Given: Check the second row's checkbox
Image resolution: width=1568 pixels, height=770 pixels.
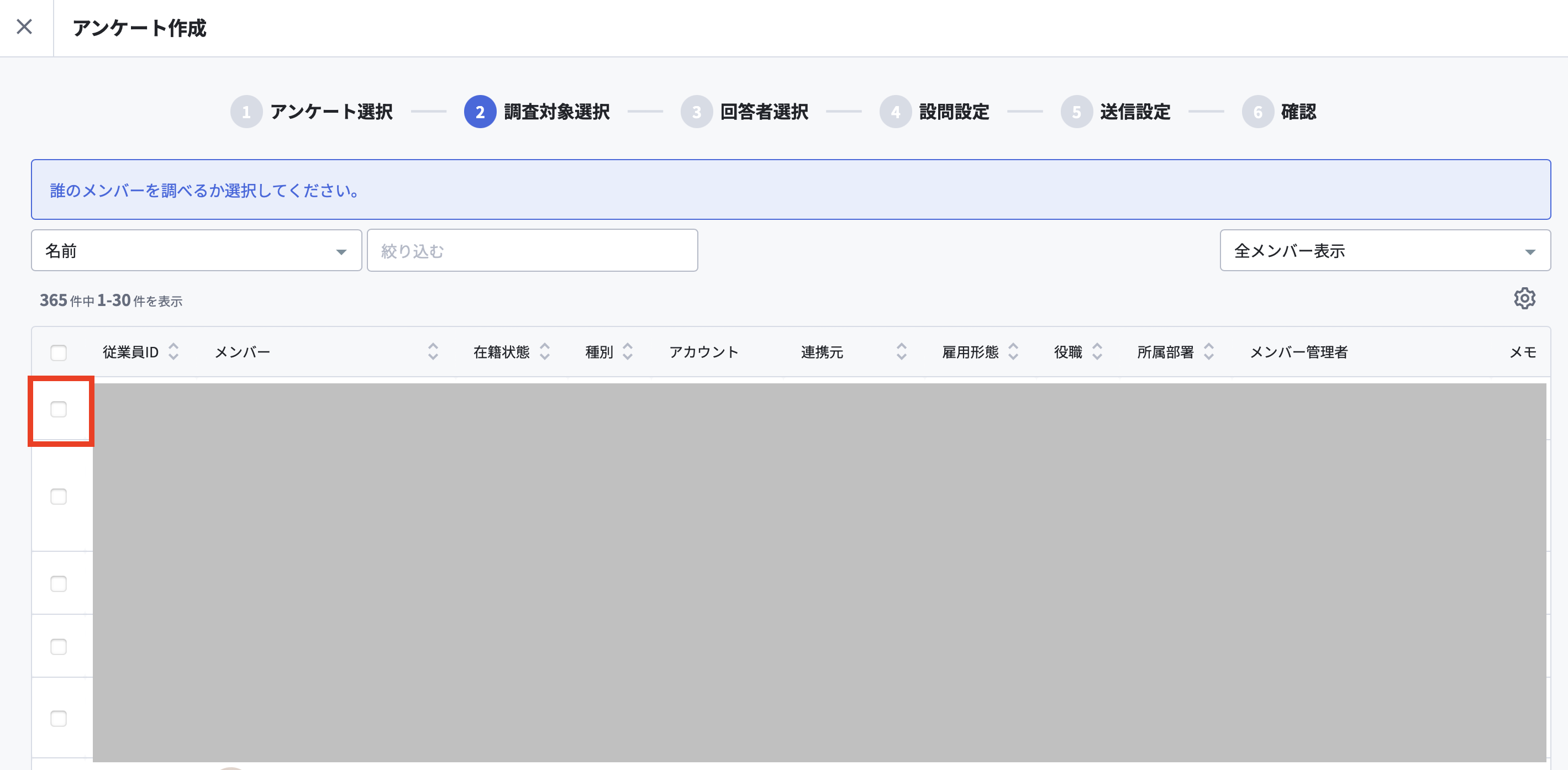Looking at the screenshot, I should pos(59,496).
